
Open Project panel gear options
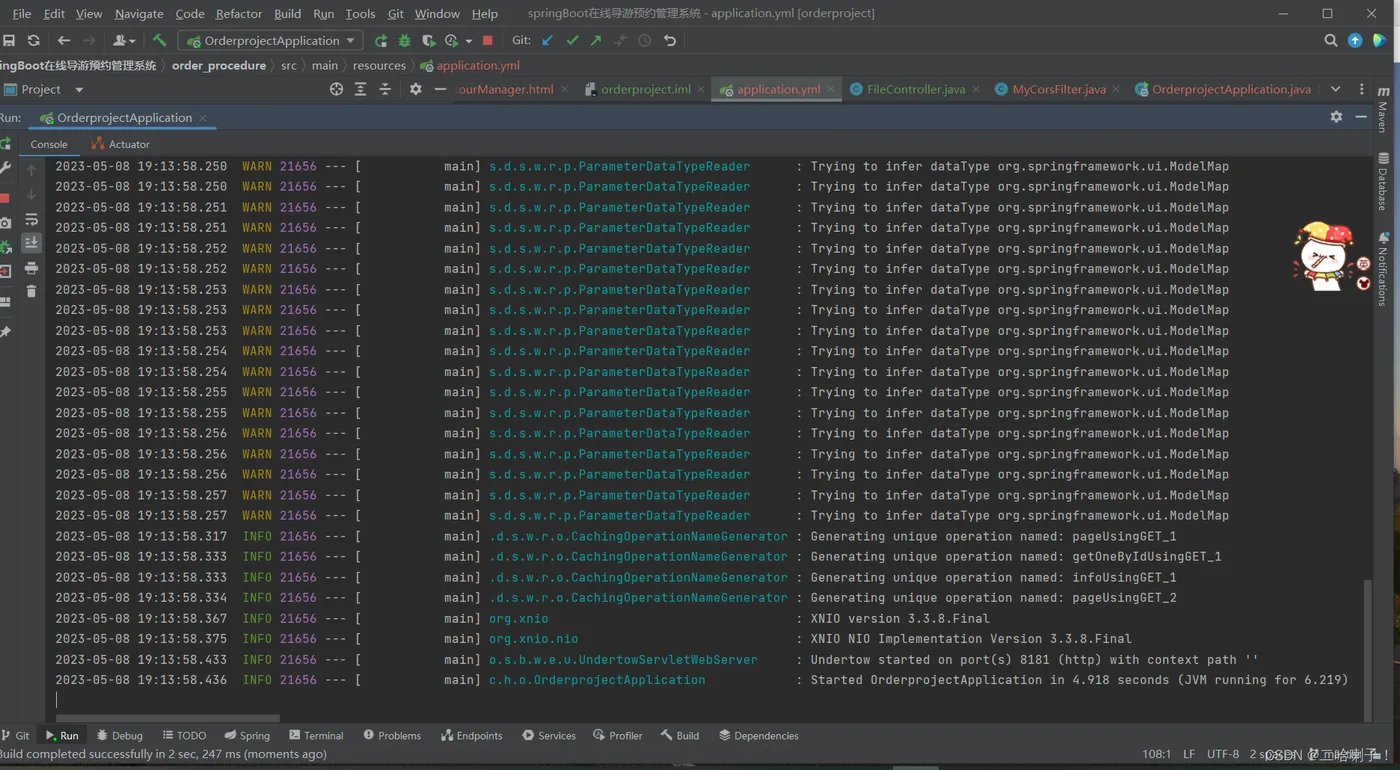click(x=416, y=89)
